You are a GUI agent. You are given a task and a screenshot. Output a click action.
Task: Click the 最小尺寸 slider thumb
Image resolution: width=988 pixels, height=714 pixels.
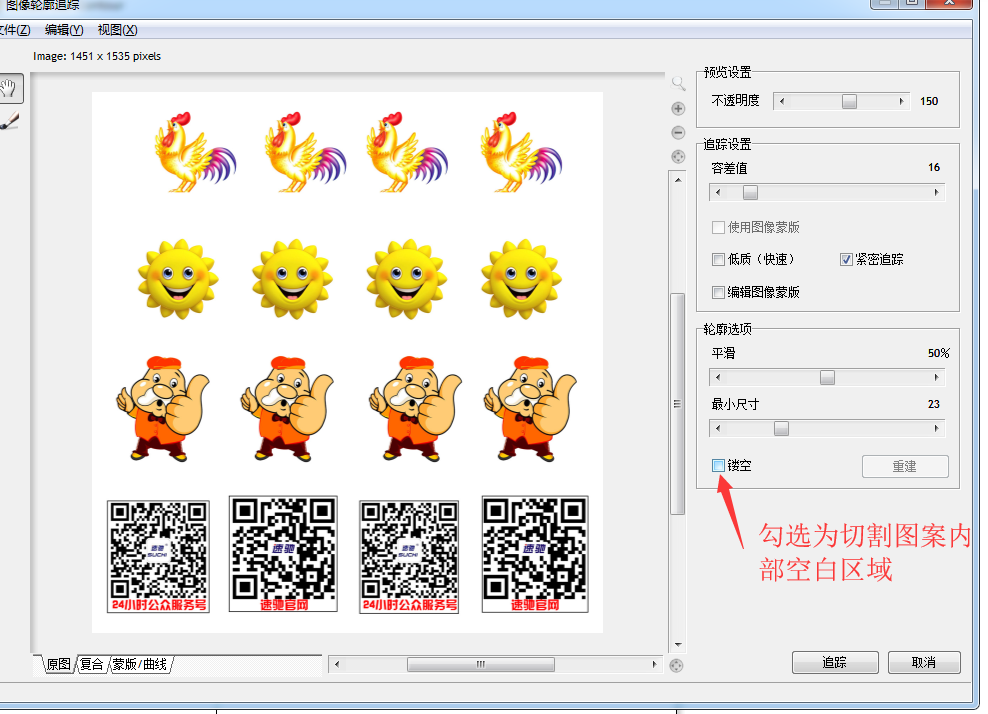point(781,429)
